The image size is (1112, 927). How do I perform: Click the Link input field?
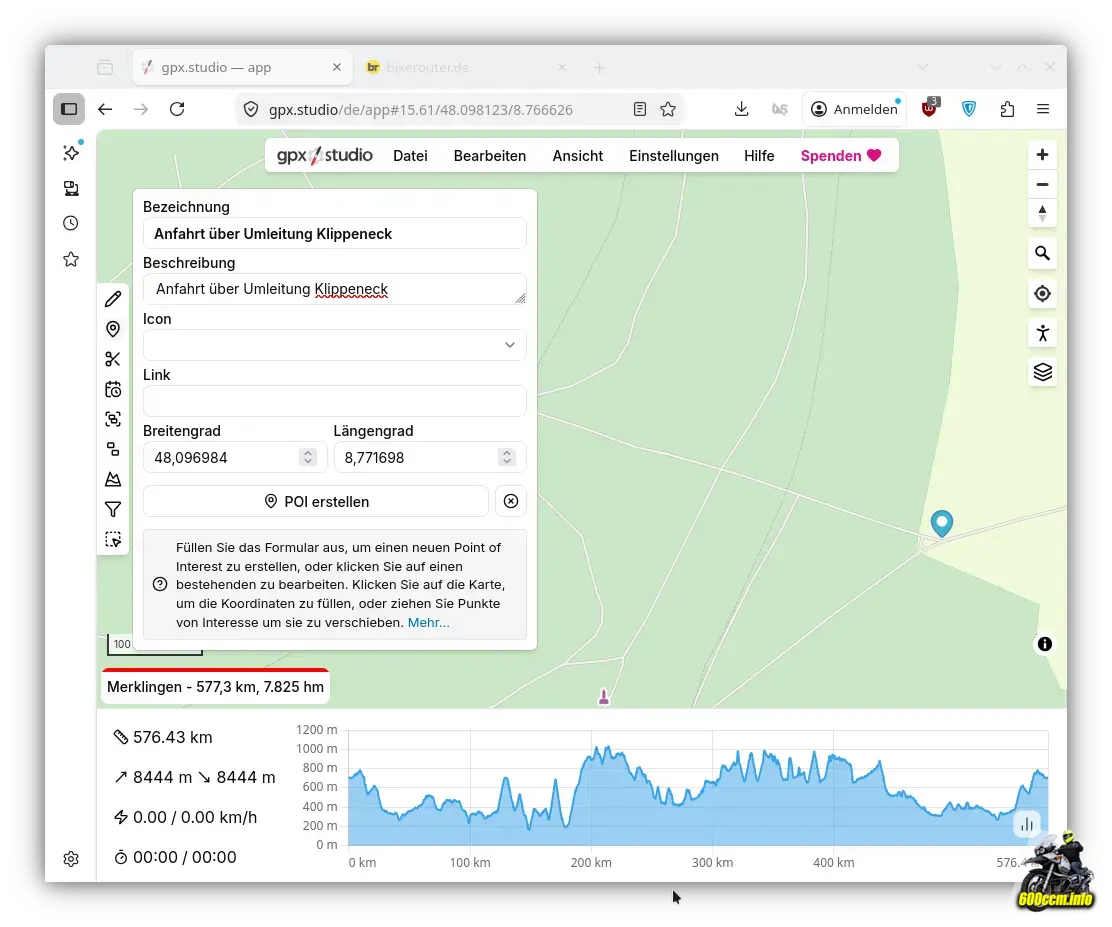click(334, 401)
